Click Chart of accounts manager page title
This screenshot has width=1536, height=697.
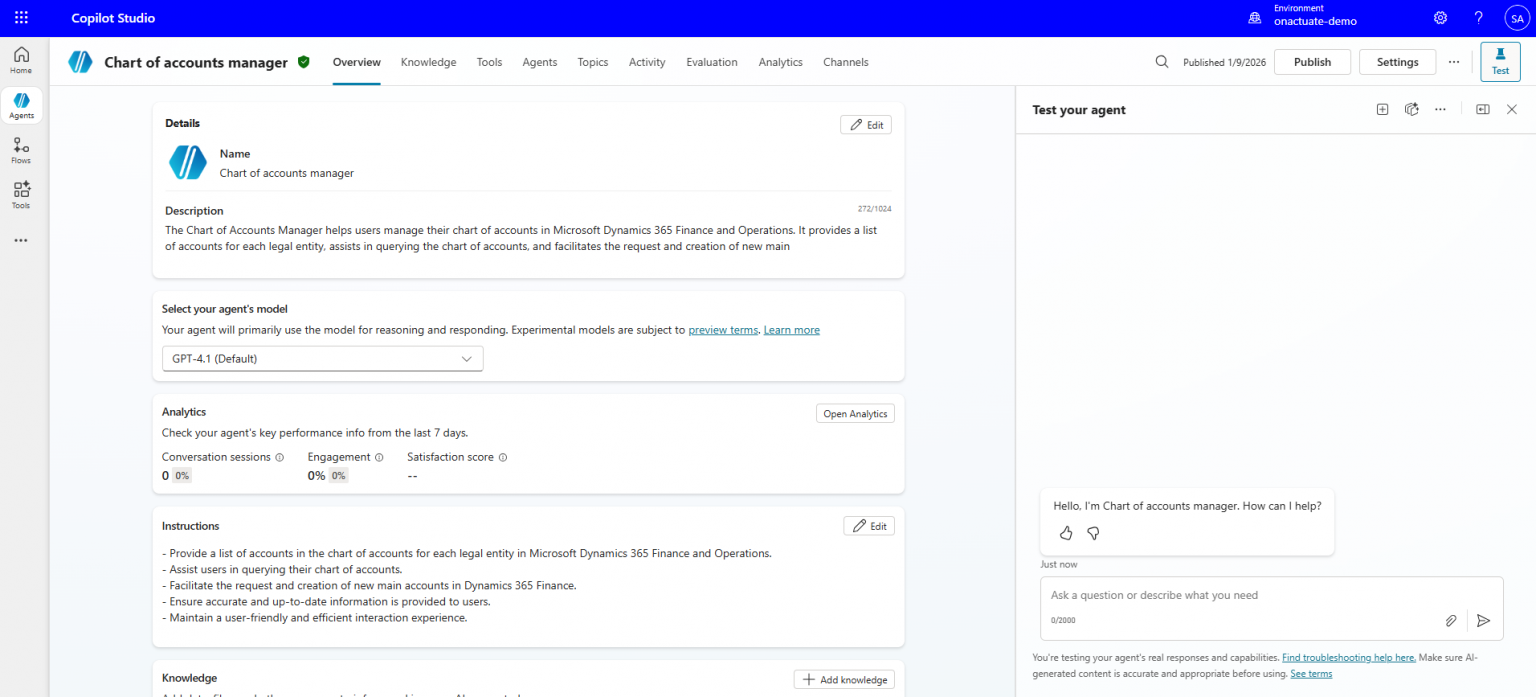tap(196, 62)
